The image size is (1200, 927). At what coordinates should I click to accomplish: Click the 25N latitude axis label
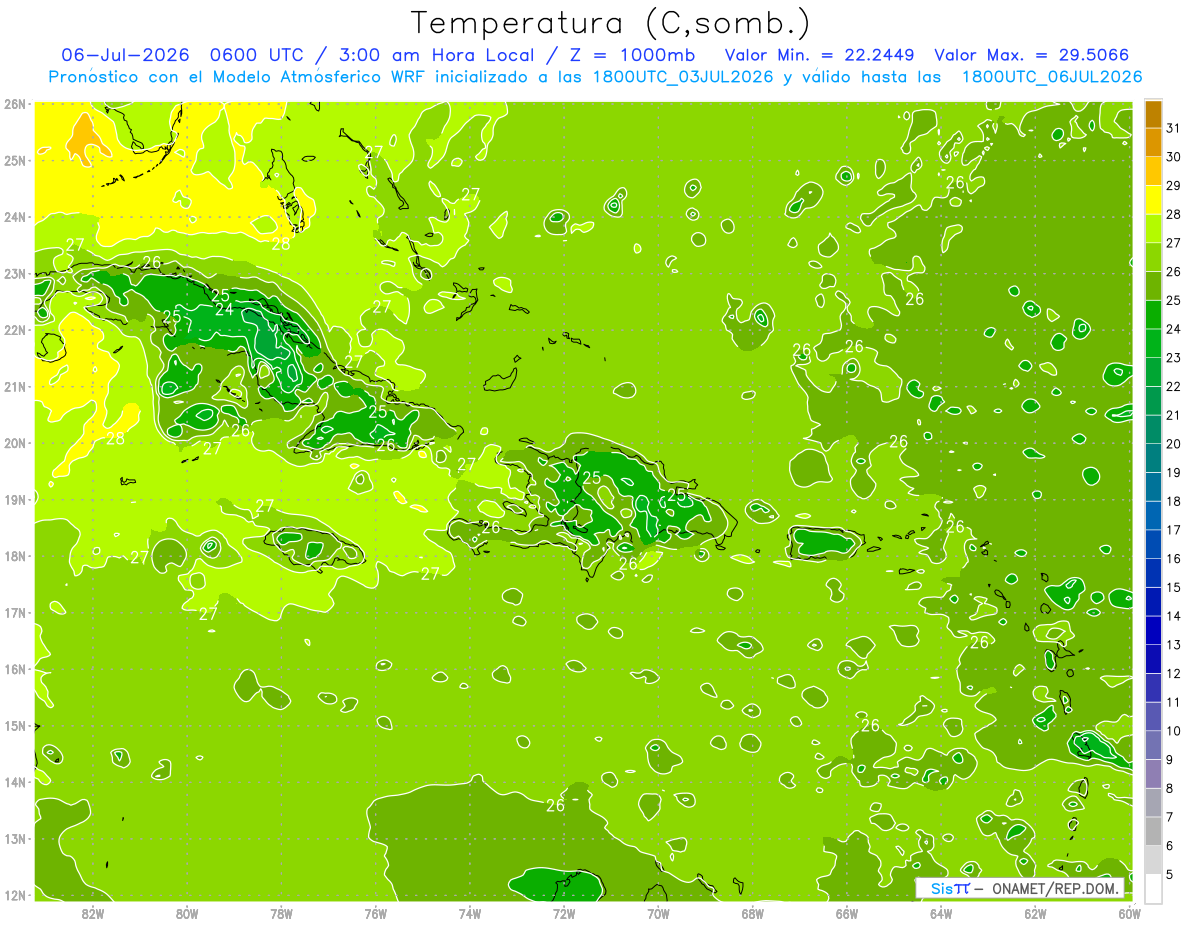tap(15, 160)
